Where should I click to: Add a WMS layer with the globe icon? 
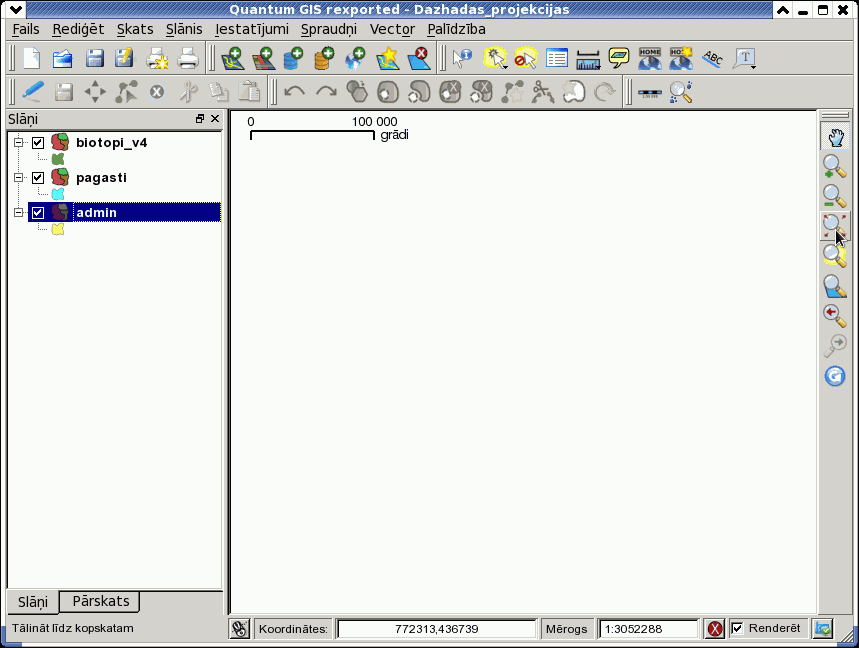click(355, 58)
